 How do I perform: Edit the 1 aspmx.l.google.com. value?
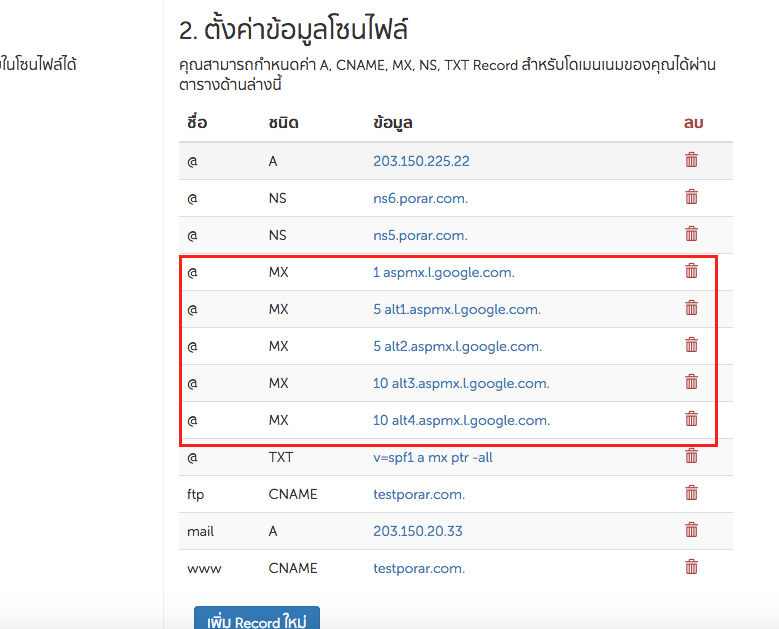443,272
